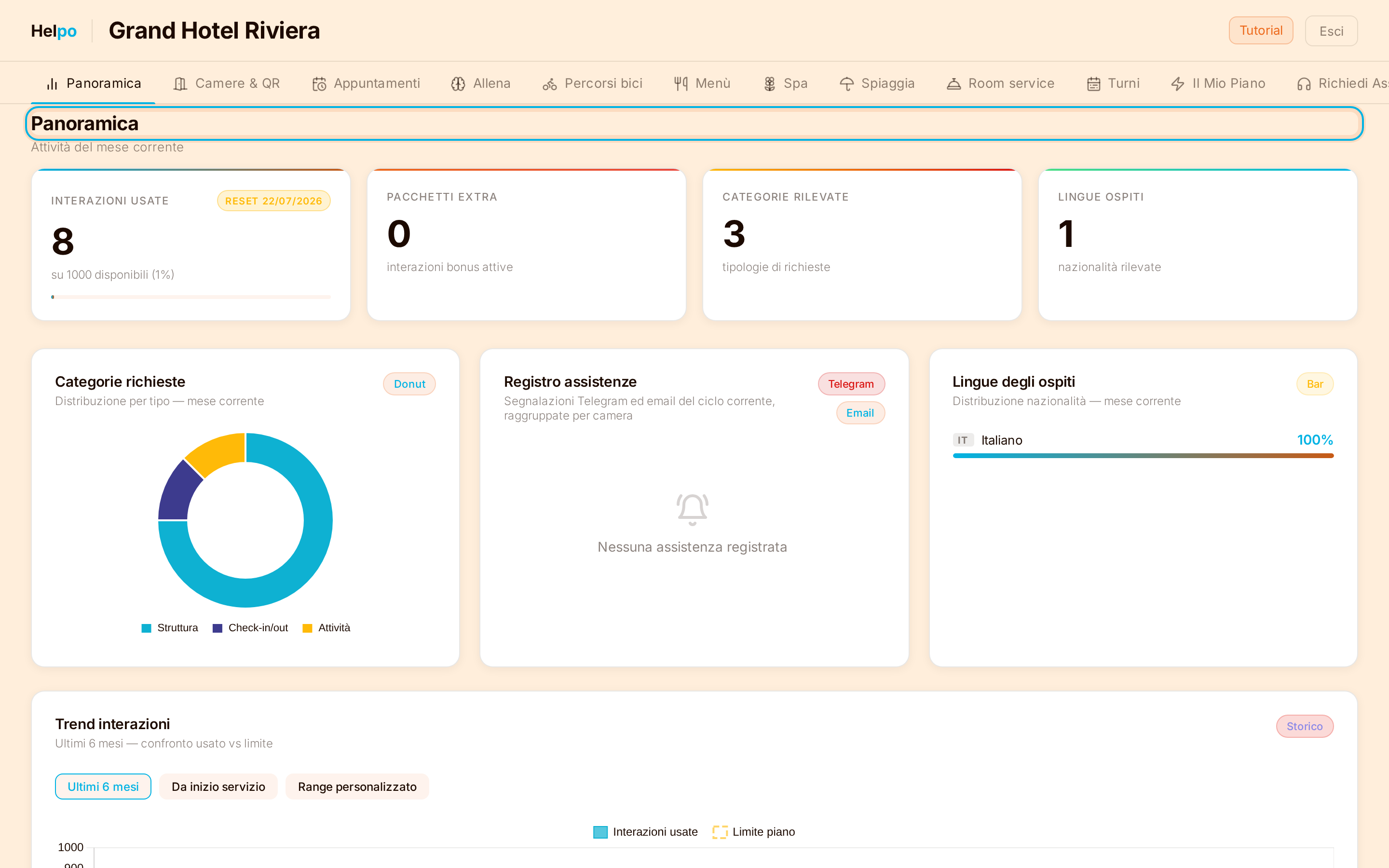The image size is (1389, 868).
Task: Click the Email badge
Action: tap(860, 413)
